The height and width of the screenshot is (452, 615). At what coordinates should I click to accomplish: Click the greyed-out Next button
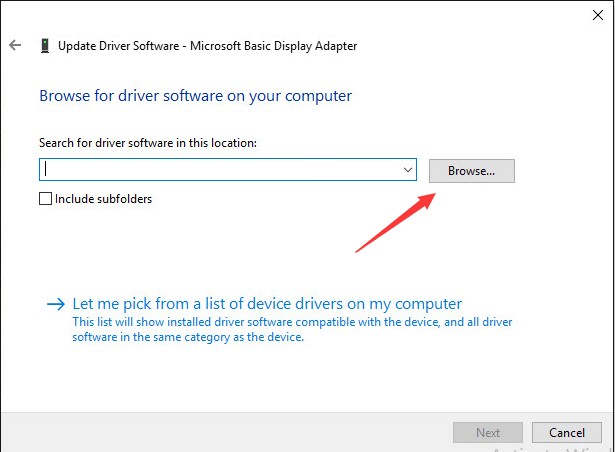tap(487, 433)
